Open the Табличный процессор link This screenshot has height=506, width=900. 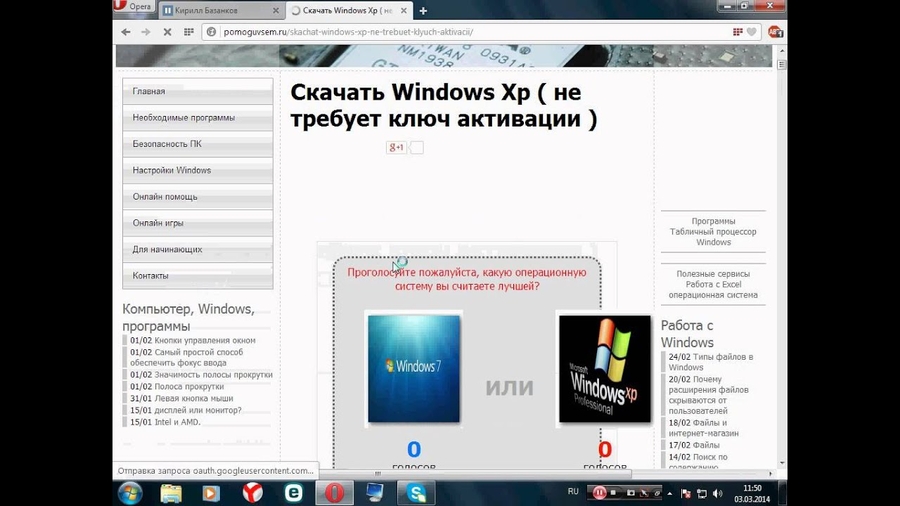coord(713,232)
